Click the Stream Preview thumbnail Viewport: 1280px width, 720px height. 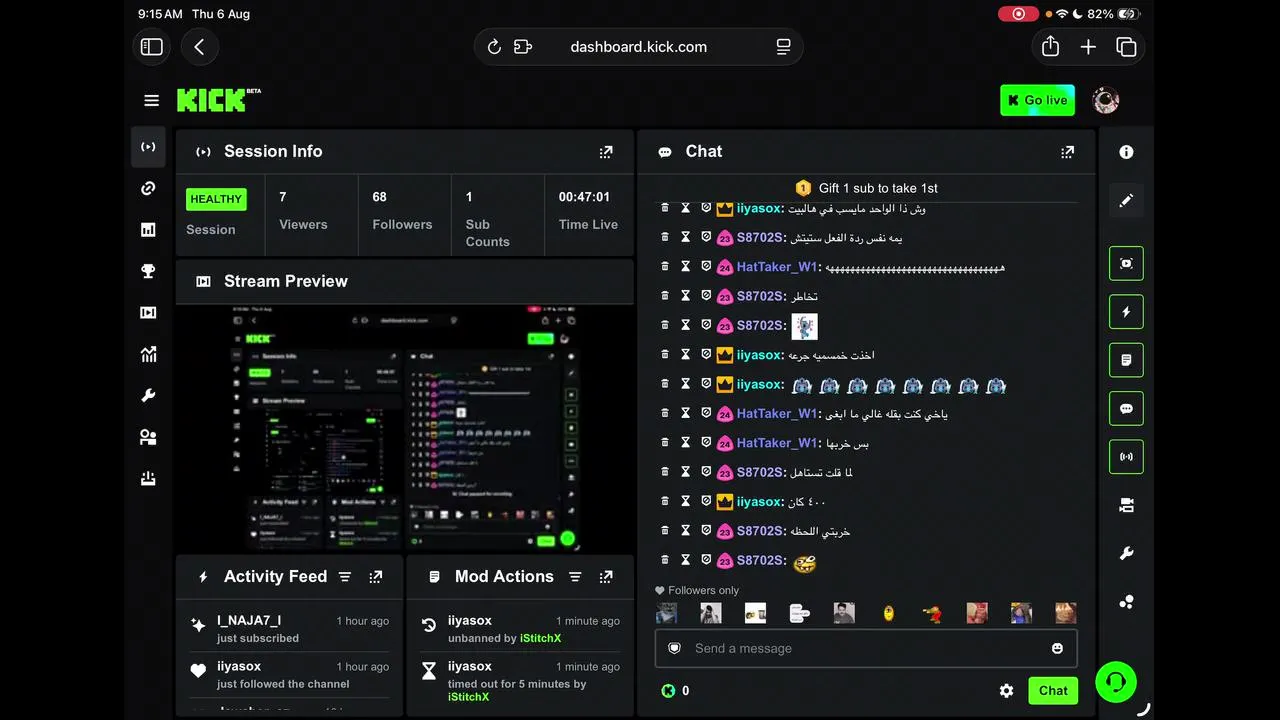(405, 429)
